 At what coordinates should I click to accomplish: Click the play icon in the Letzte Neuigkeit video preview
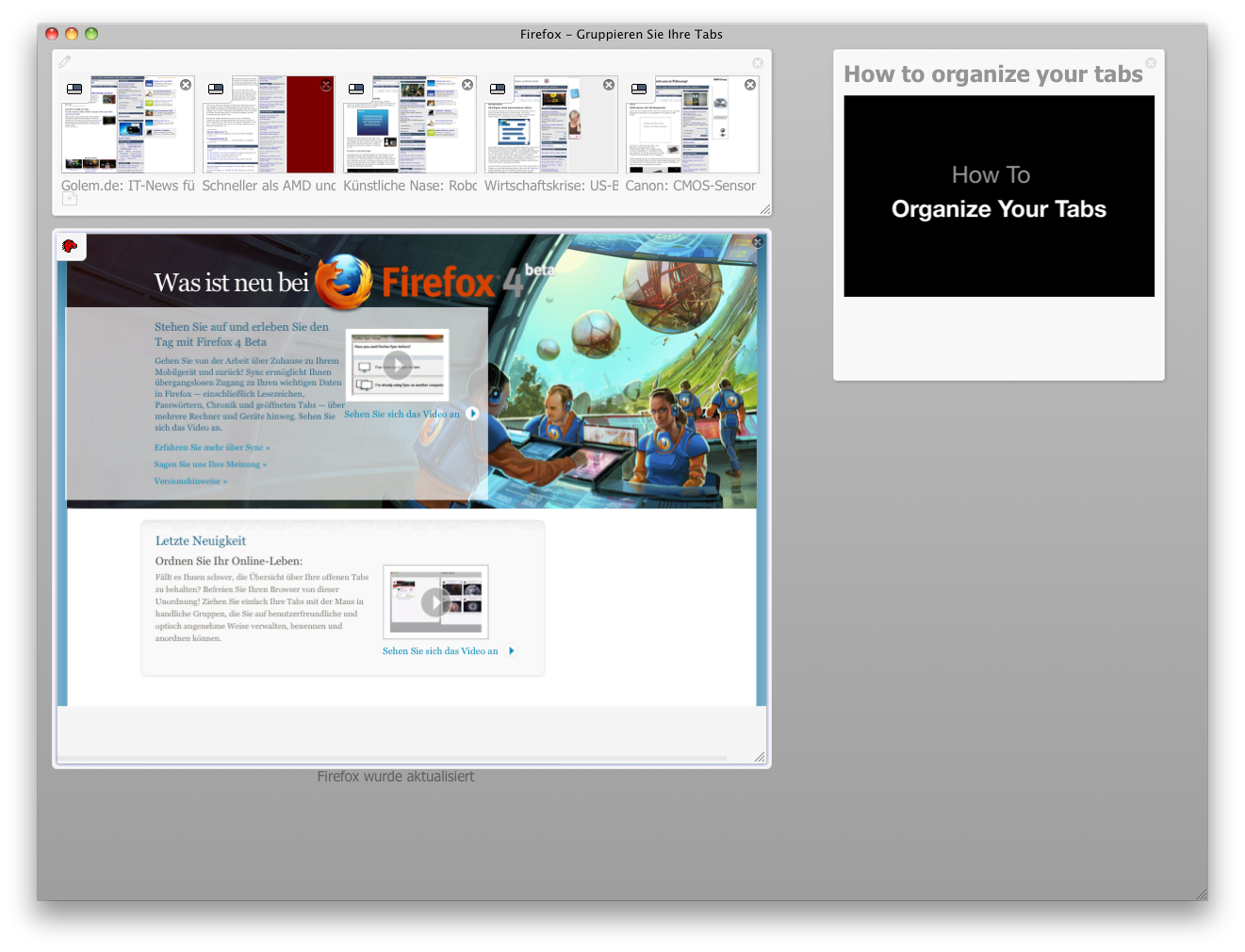pos(434,601)
